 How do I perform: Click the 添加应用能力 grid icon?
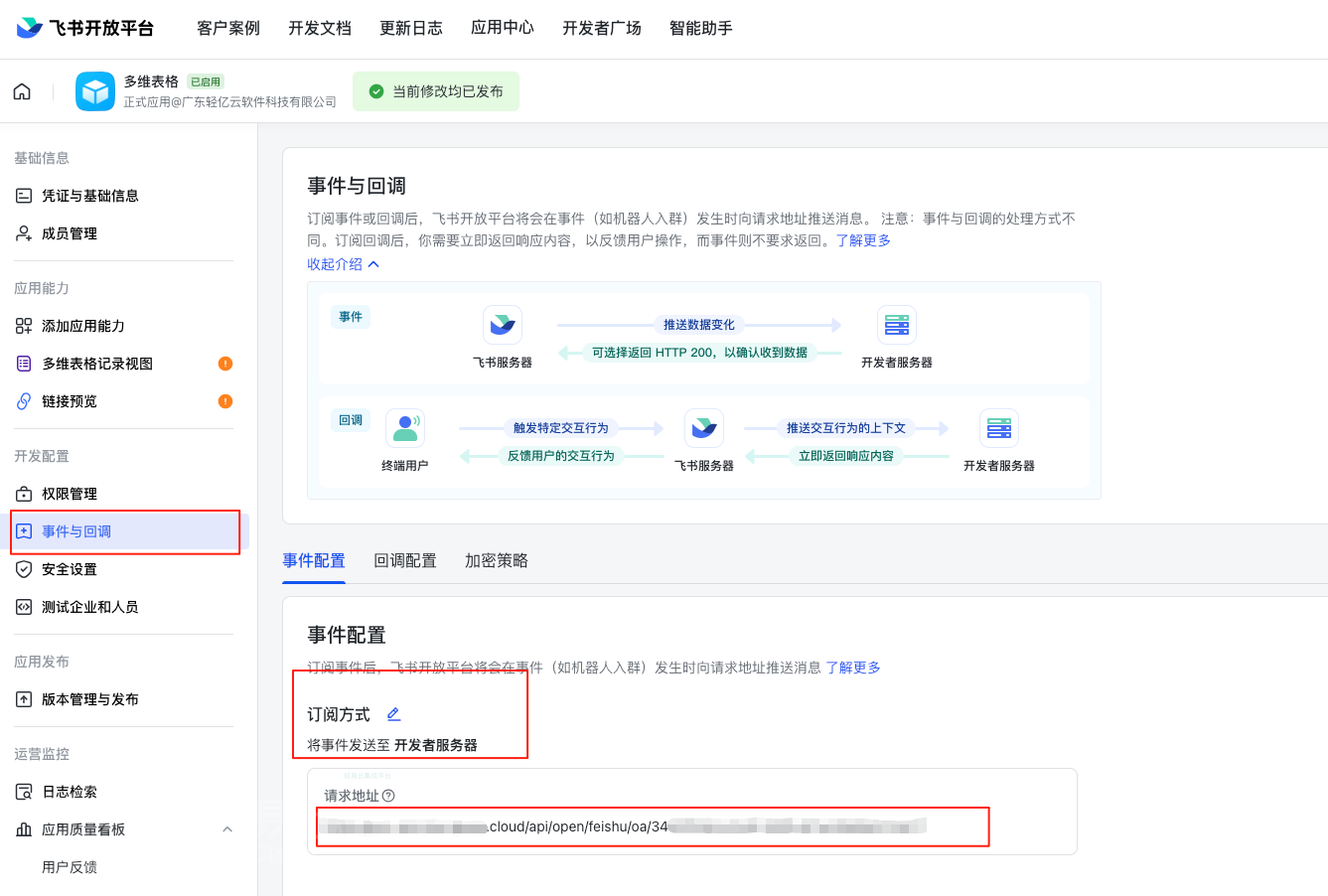24,326
